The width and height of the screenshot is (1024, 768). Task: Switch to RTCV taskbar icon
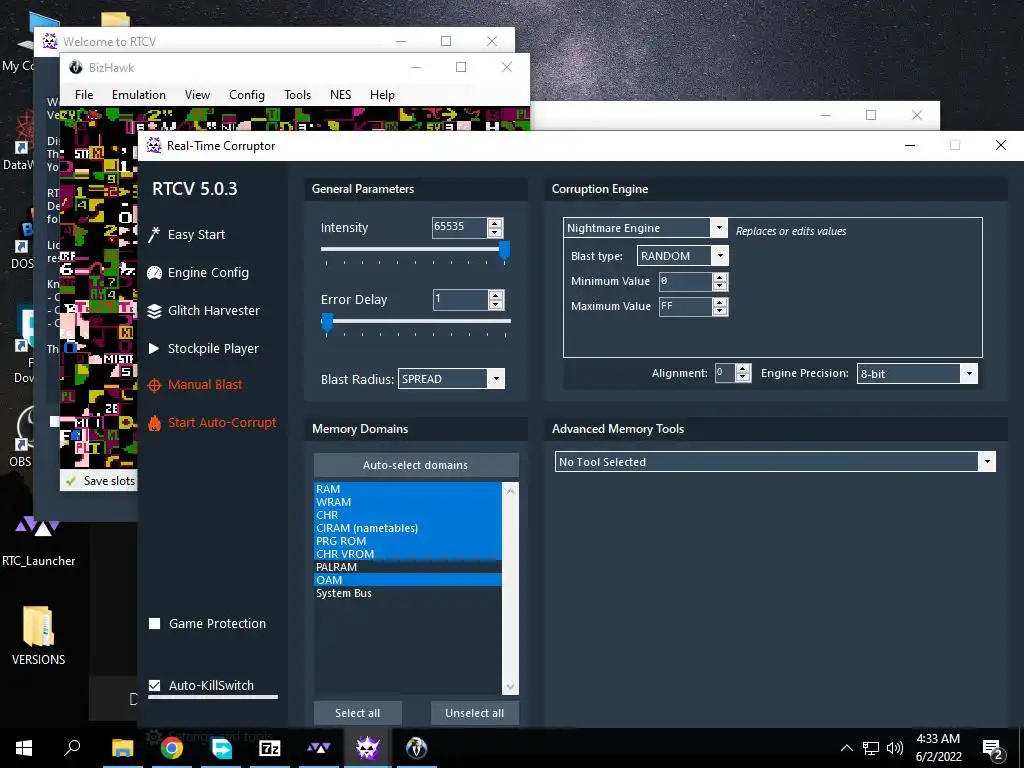pos(368,748)
